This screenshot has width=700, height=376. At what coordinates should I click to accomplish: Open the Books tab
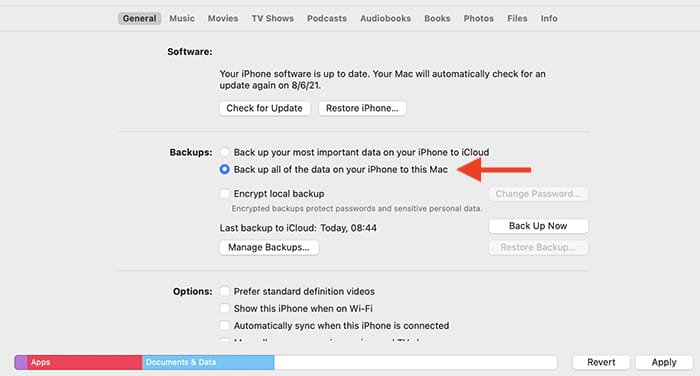click(437, 18)
